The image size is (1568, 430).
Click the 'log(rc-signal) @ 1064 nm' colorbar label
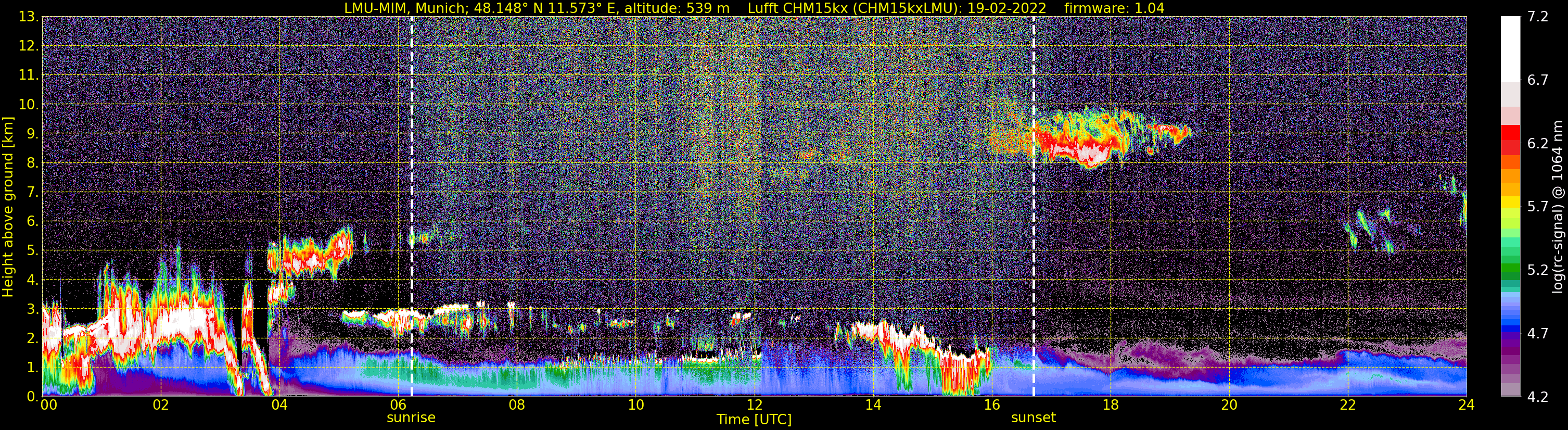click(1558, 207)
